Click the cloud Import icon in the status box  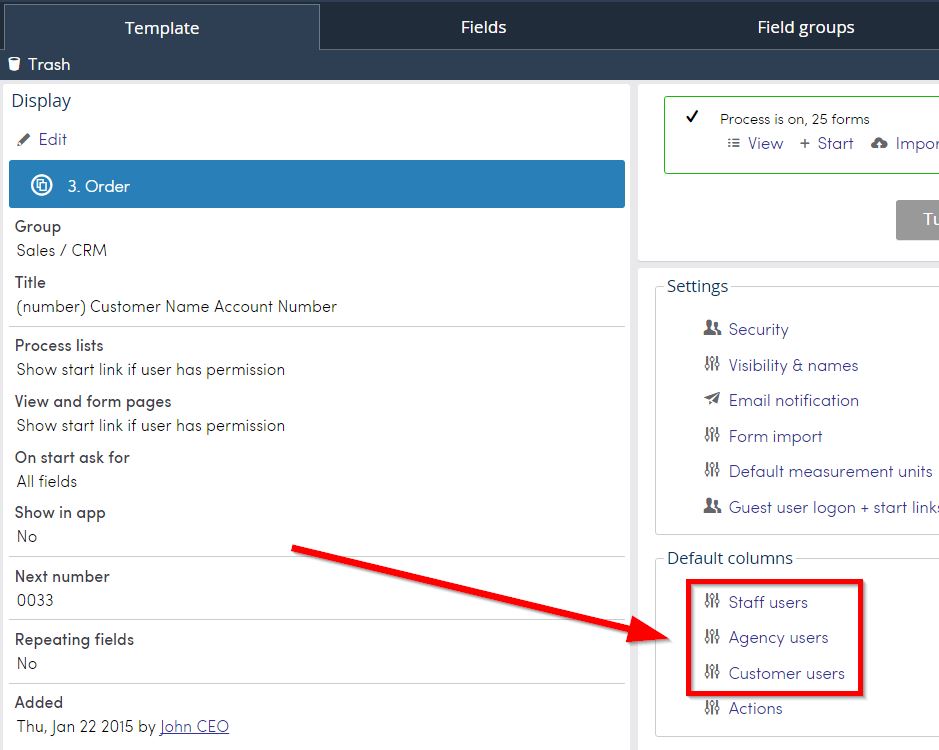(880, 143)
